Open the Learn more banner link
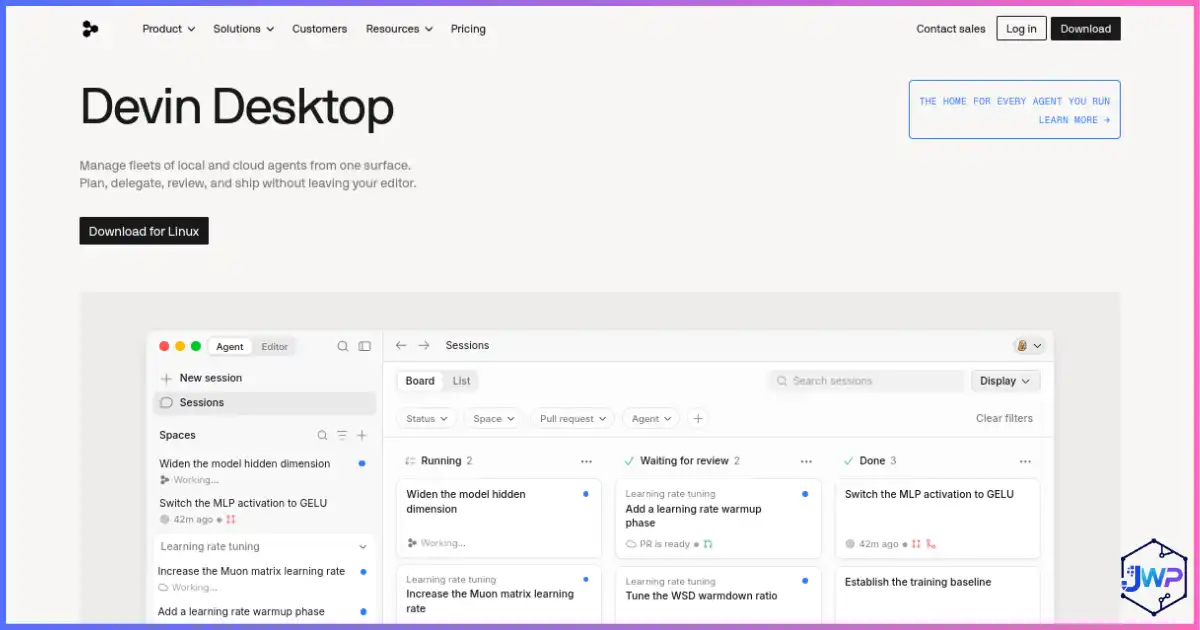The width and height of the screenshot is (1200, 630). coord(1074,120)
